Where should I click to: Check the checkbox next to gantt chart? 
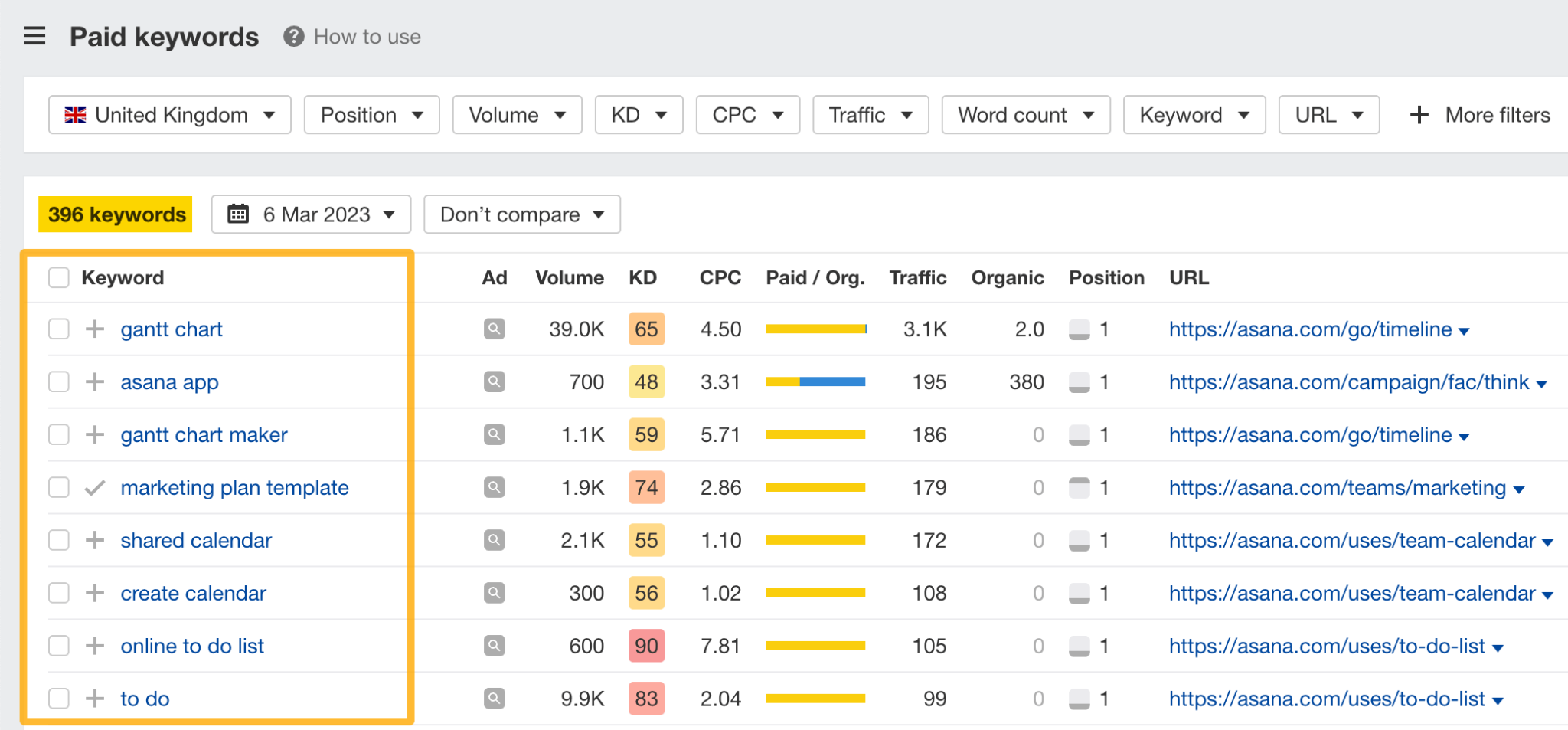[58, 329]
